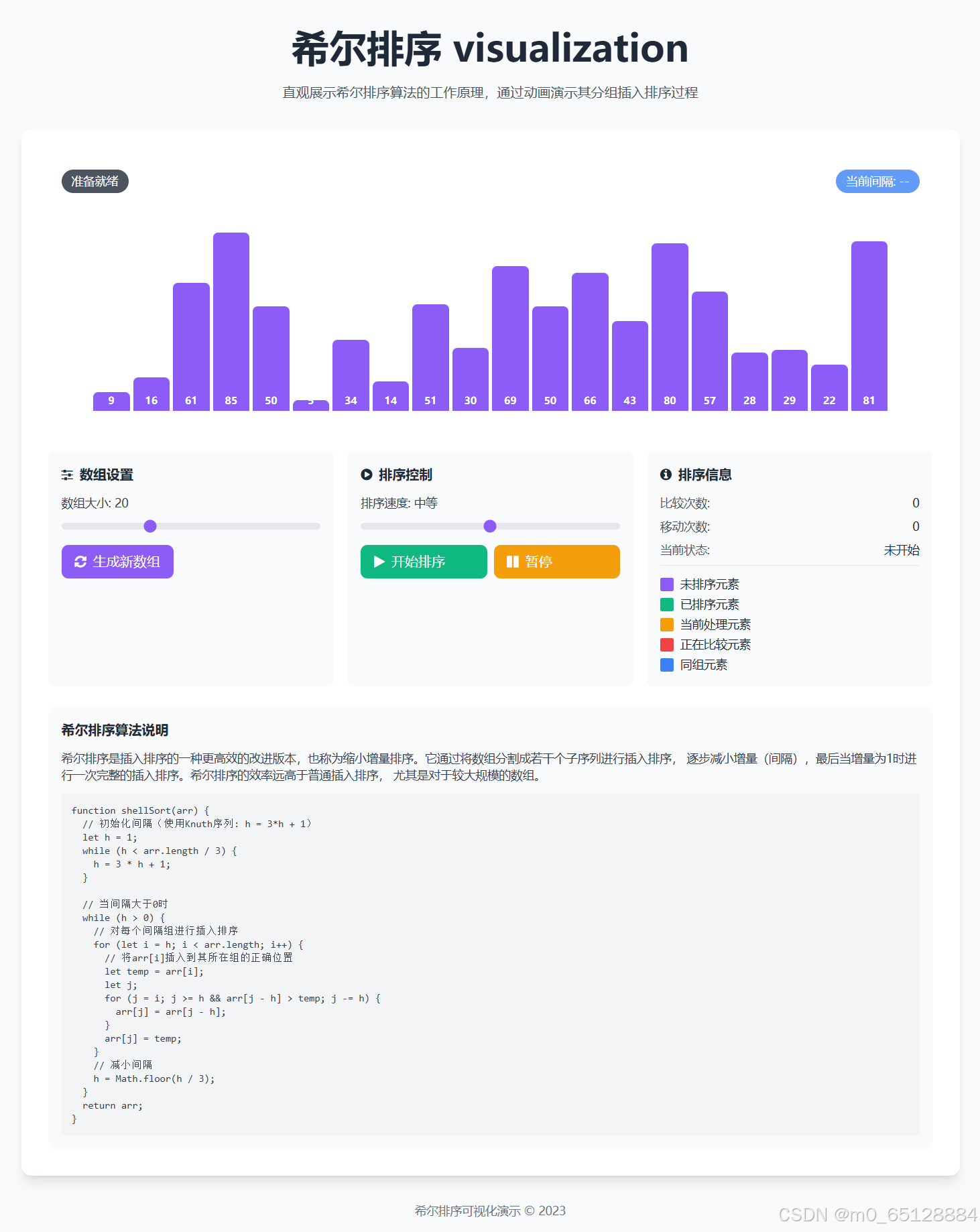Click the 准备就绪 status badge
The height and width of the screenshot is (1232, 980).
pyautogui.click(x=95, y=182)
